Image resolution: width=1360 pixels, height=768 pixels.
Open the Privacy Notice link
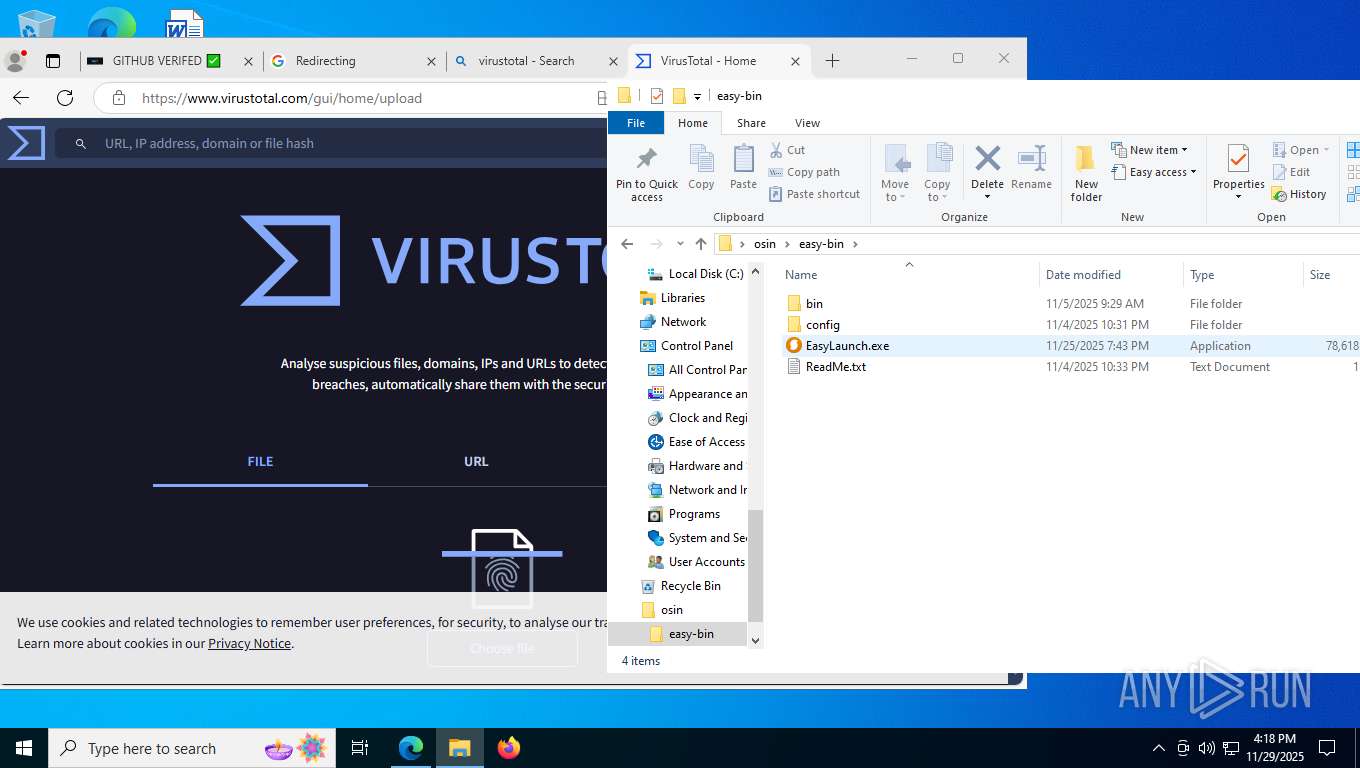tap(249, 644)
